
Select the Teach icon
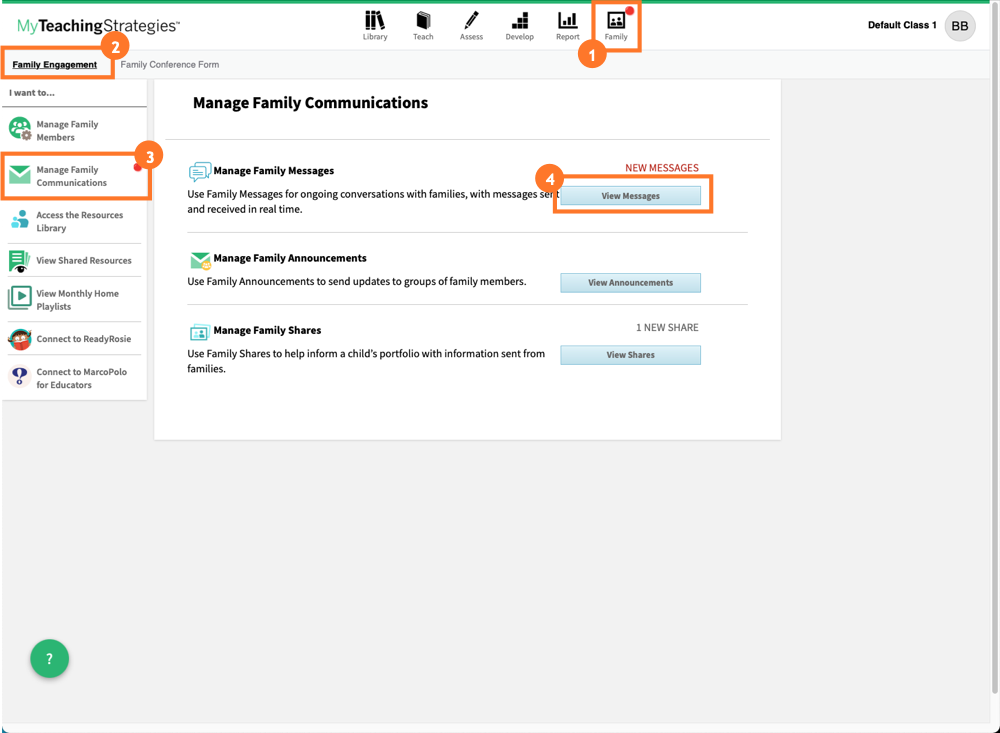coord(423,25)
